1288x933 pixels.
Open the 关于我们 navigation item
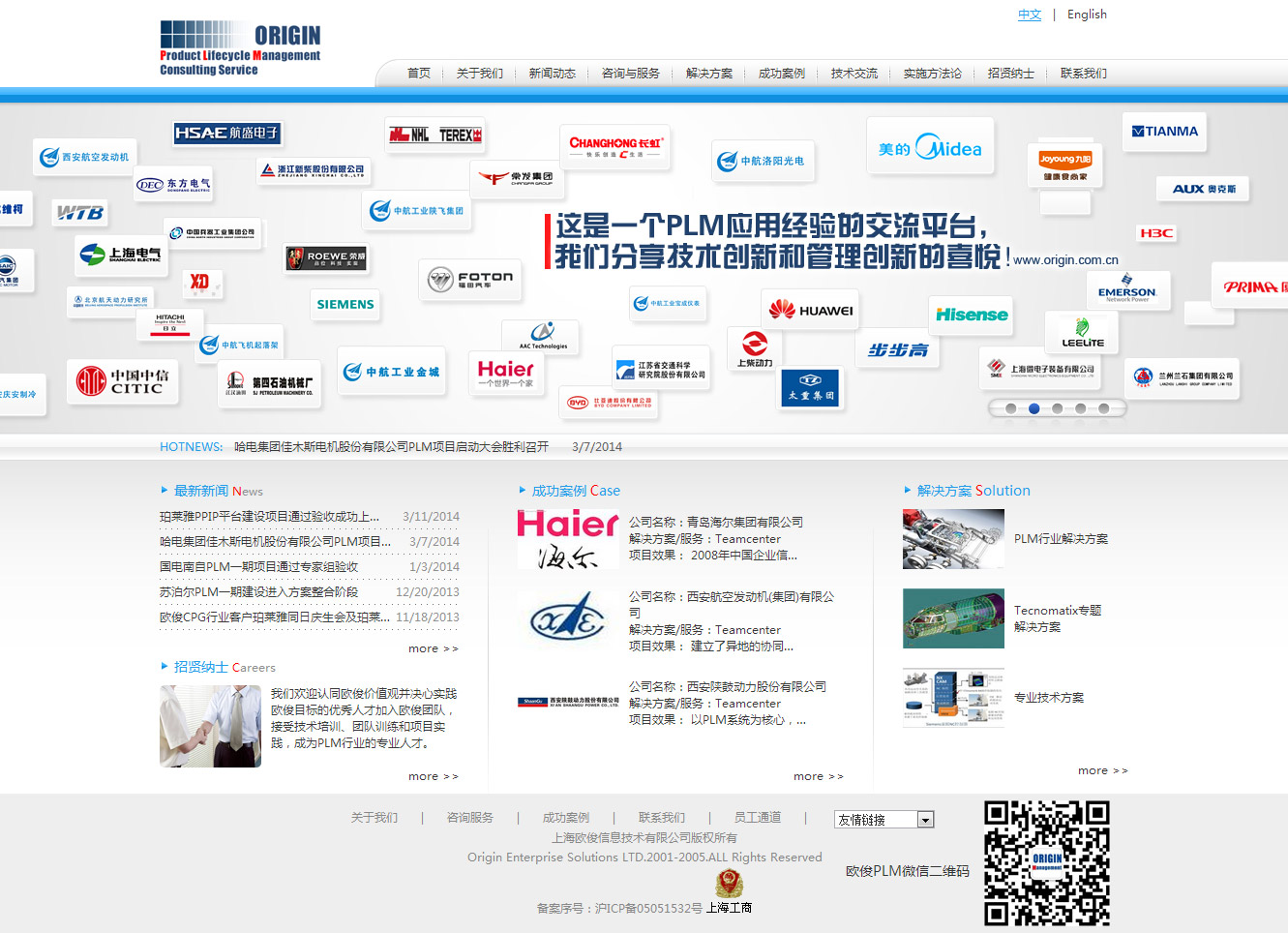[480, 74]
